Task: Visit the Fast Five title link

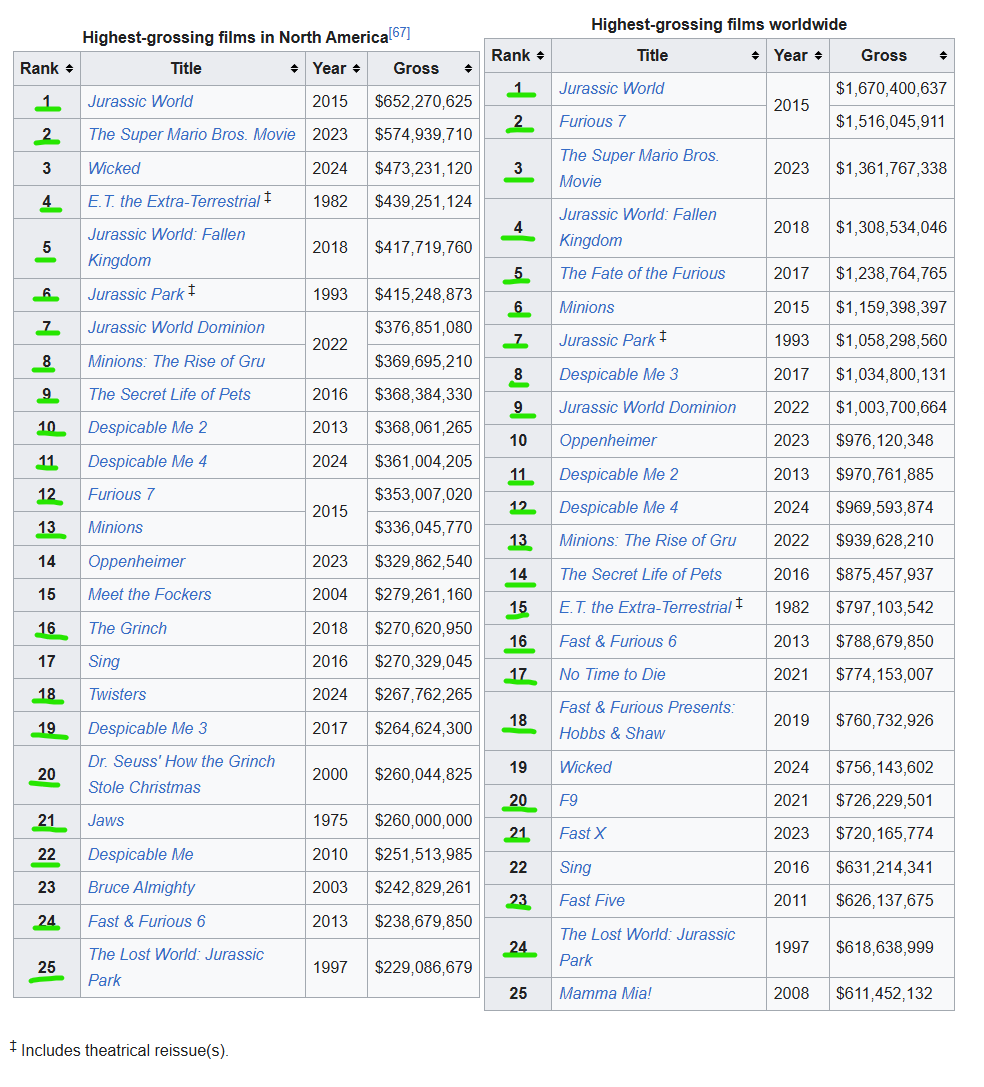Action: point(592,901)
